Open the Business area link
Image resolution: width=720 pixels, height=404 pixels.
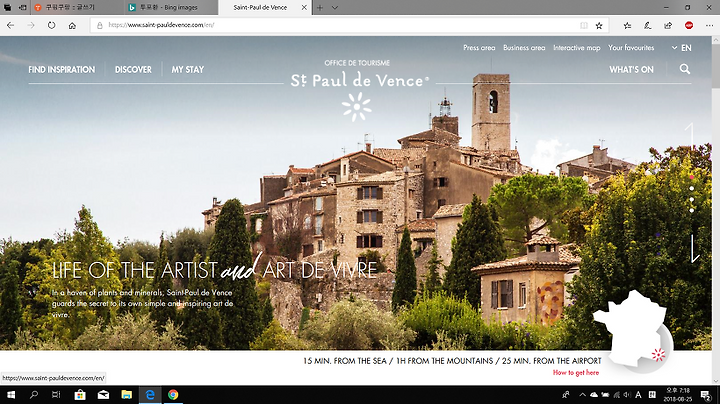[524, 47]
